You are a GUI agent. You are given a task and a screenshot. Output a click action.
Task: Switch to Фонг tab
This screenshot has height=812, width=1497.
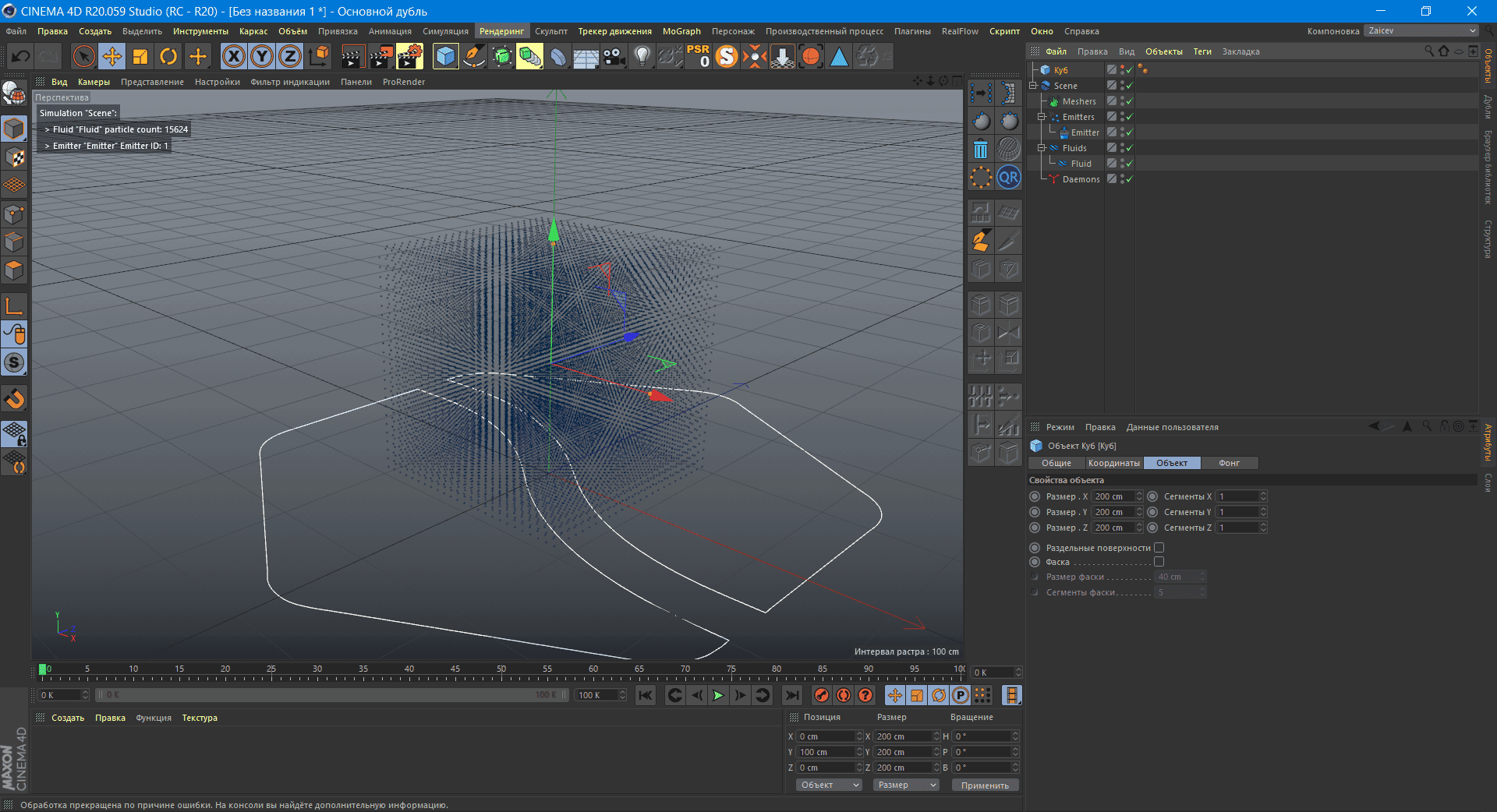1230,463
